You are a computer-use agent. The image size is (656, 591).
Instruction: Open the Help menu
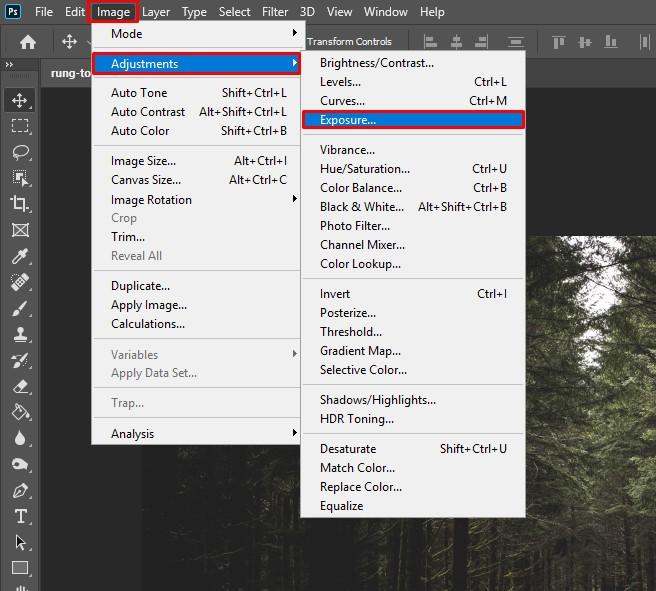point(432,12)
